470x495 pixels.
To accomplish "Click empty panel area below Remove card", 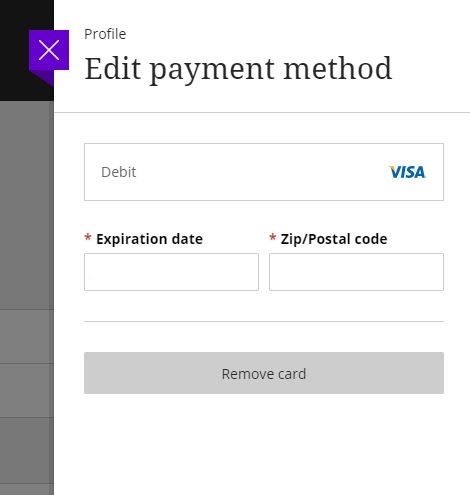I will pyautogui.click(x=264, y=445).
